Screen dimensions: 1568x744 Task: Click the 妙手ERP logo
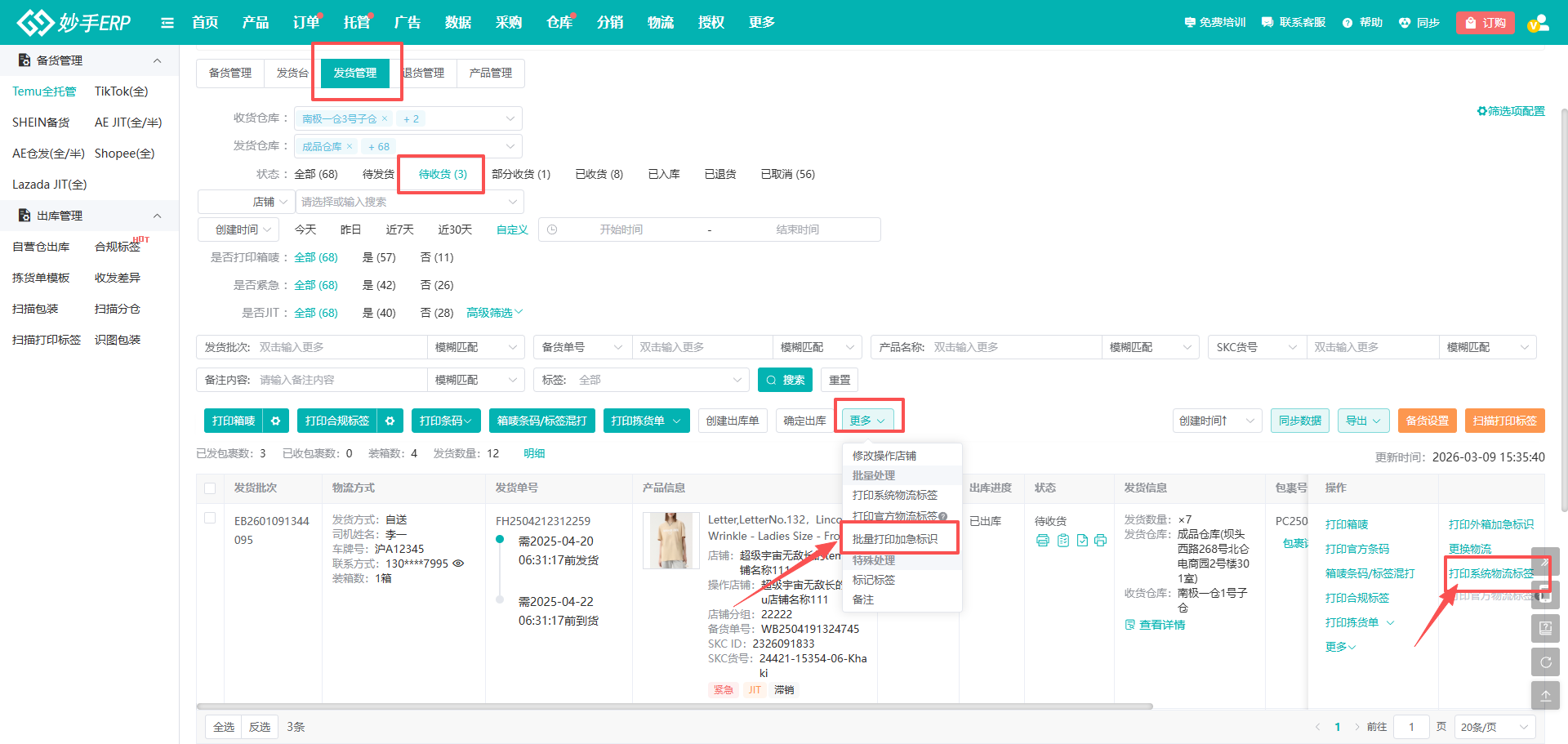click(x=73, y=22)
